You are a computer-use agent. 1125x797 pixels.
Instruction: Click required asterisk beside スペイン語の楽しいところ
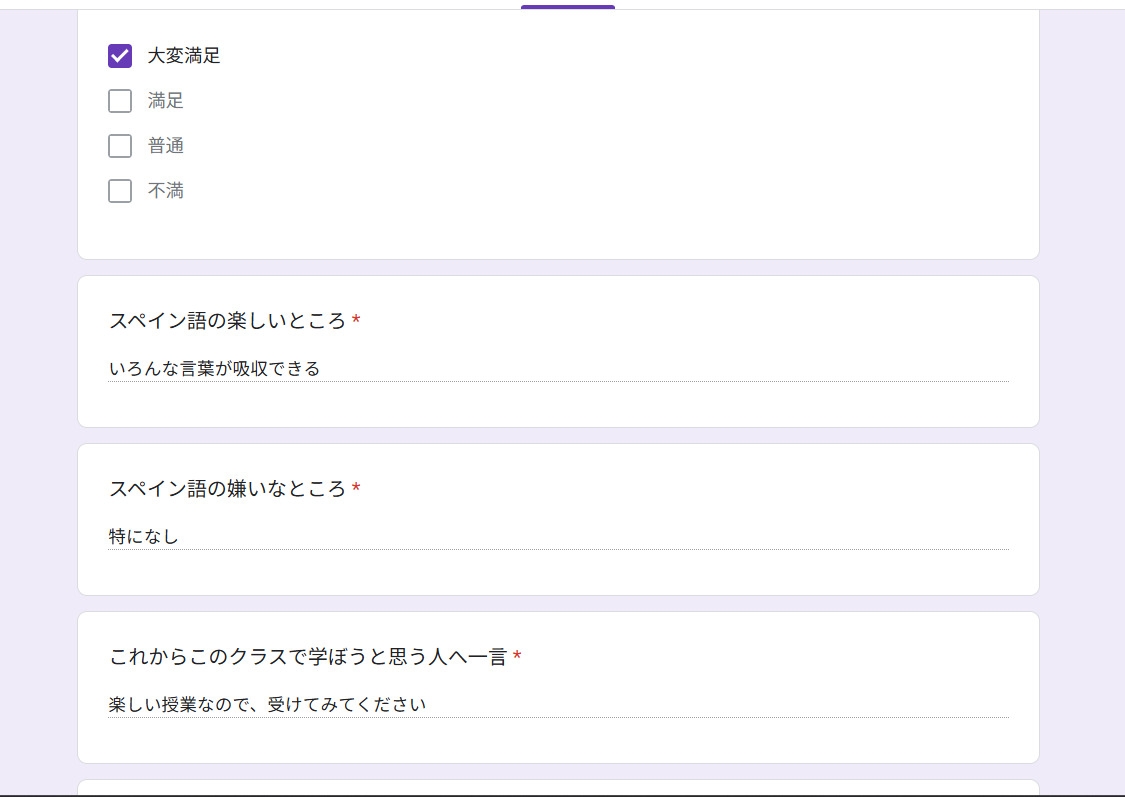point(356,321)
